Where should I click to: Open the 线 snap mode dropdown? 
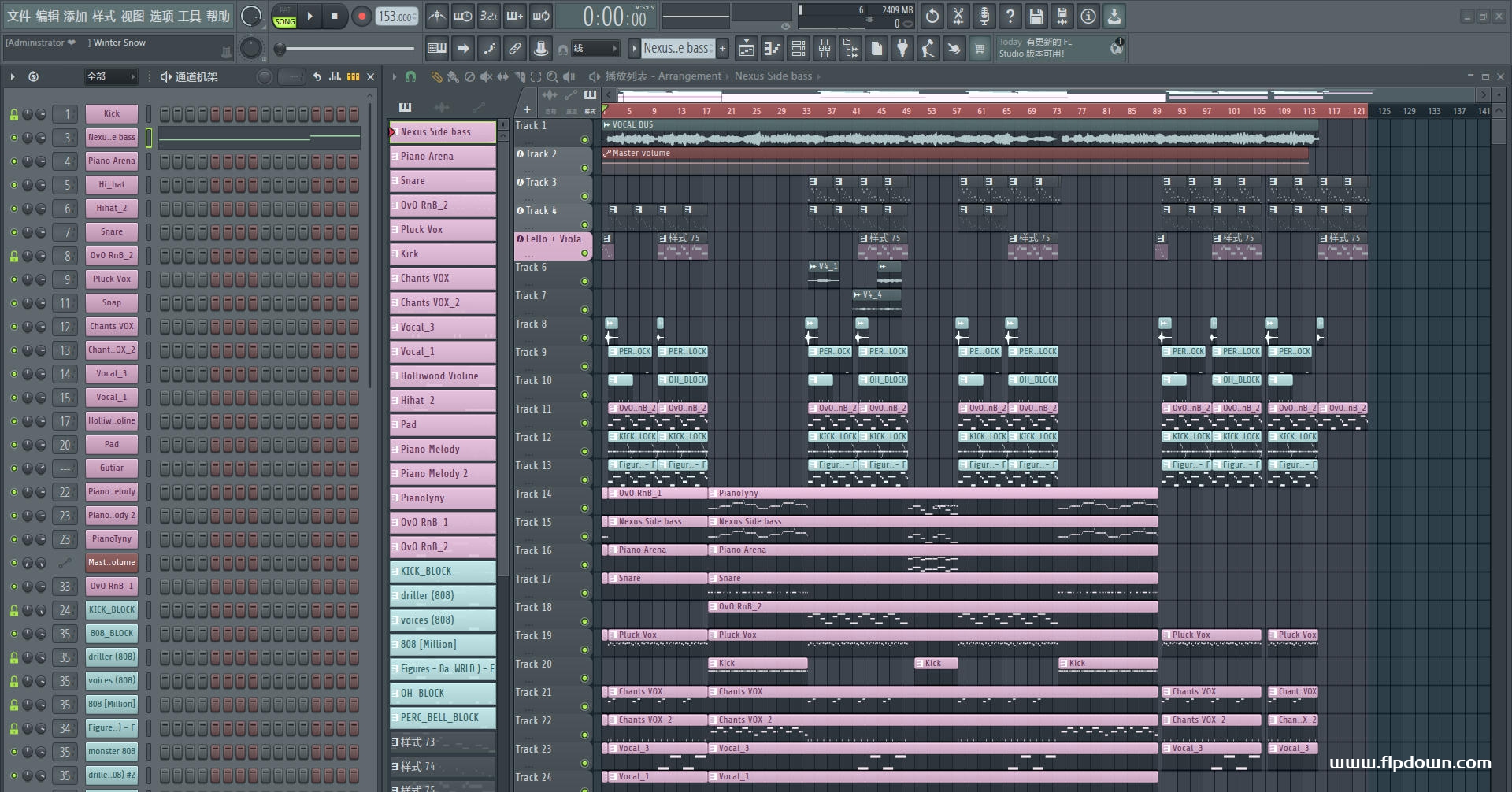click(x=595, y=49)
